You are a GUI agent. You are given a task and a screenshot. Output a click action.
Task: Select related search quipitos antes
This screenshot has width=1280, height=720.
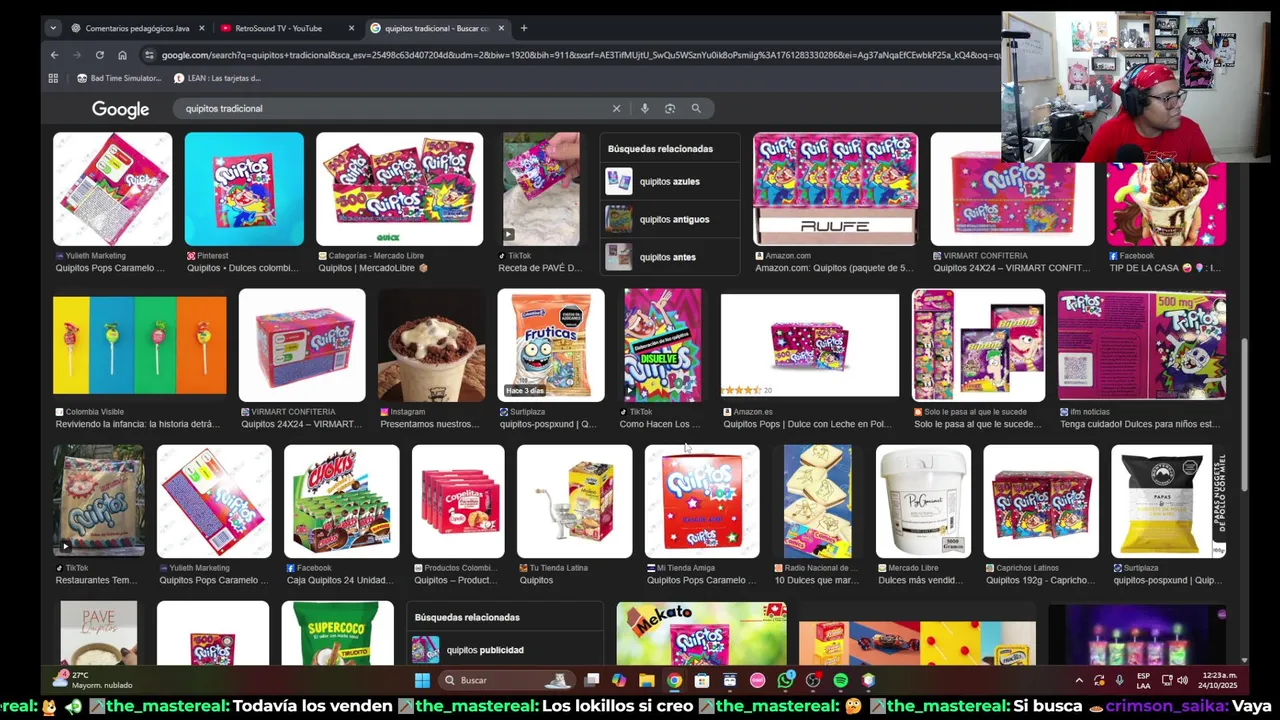coord(669,257)
